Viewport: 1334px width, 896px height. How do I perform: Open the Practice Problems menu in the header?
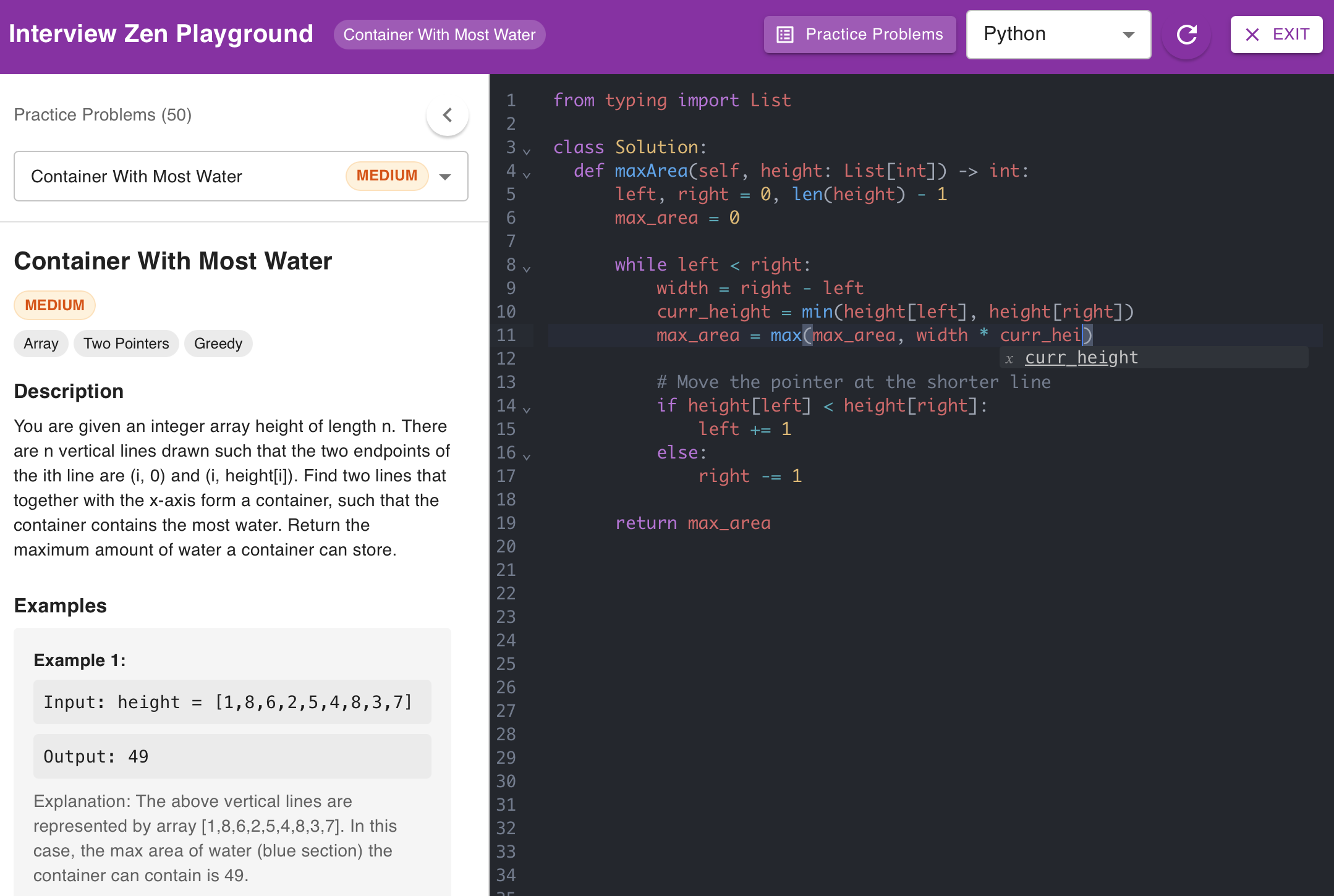click(859, 35)
